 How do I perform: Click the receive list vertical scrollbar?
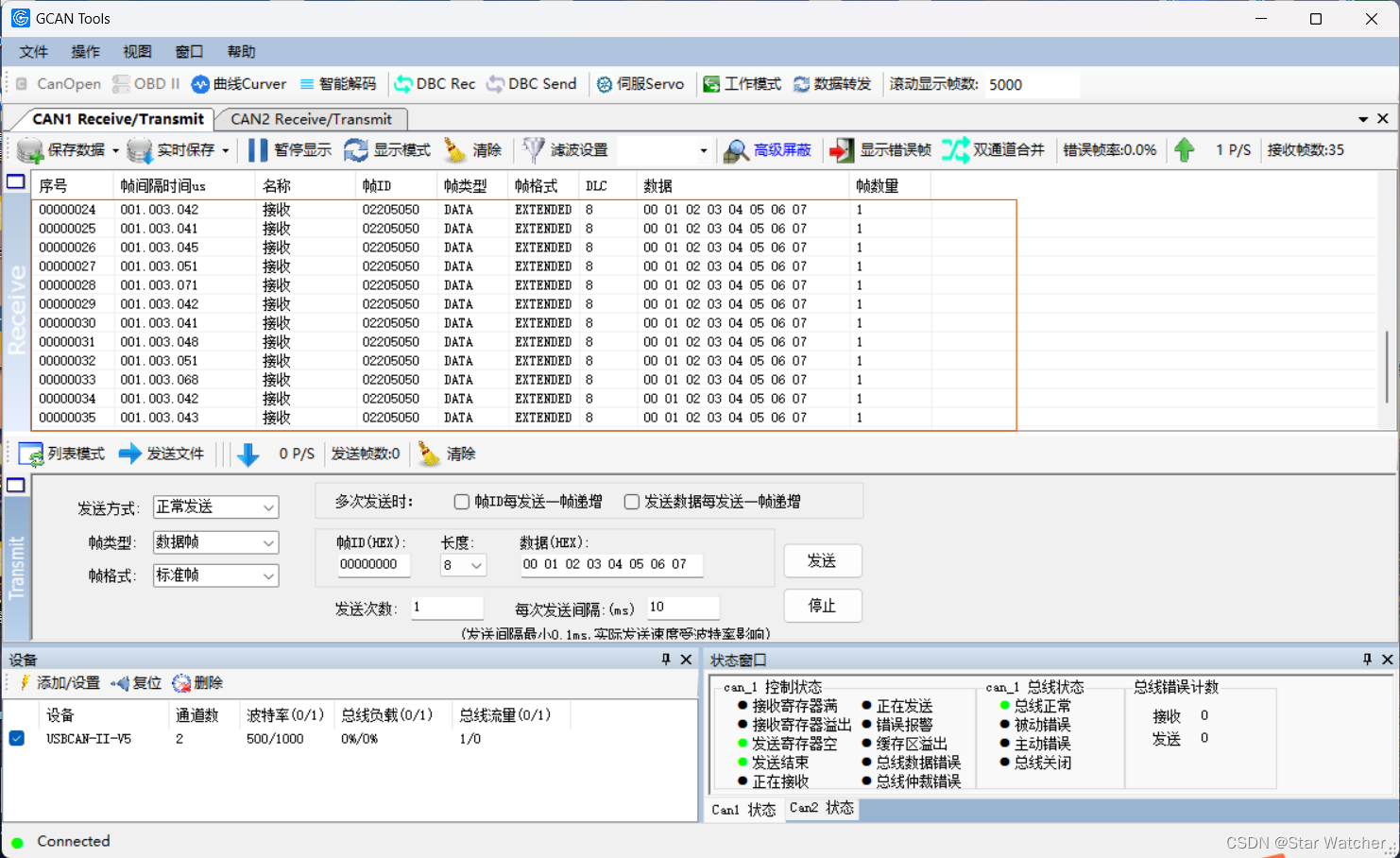[x=1387, y=367]
